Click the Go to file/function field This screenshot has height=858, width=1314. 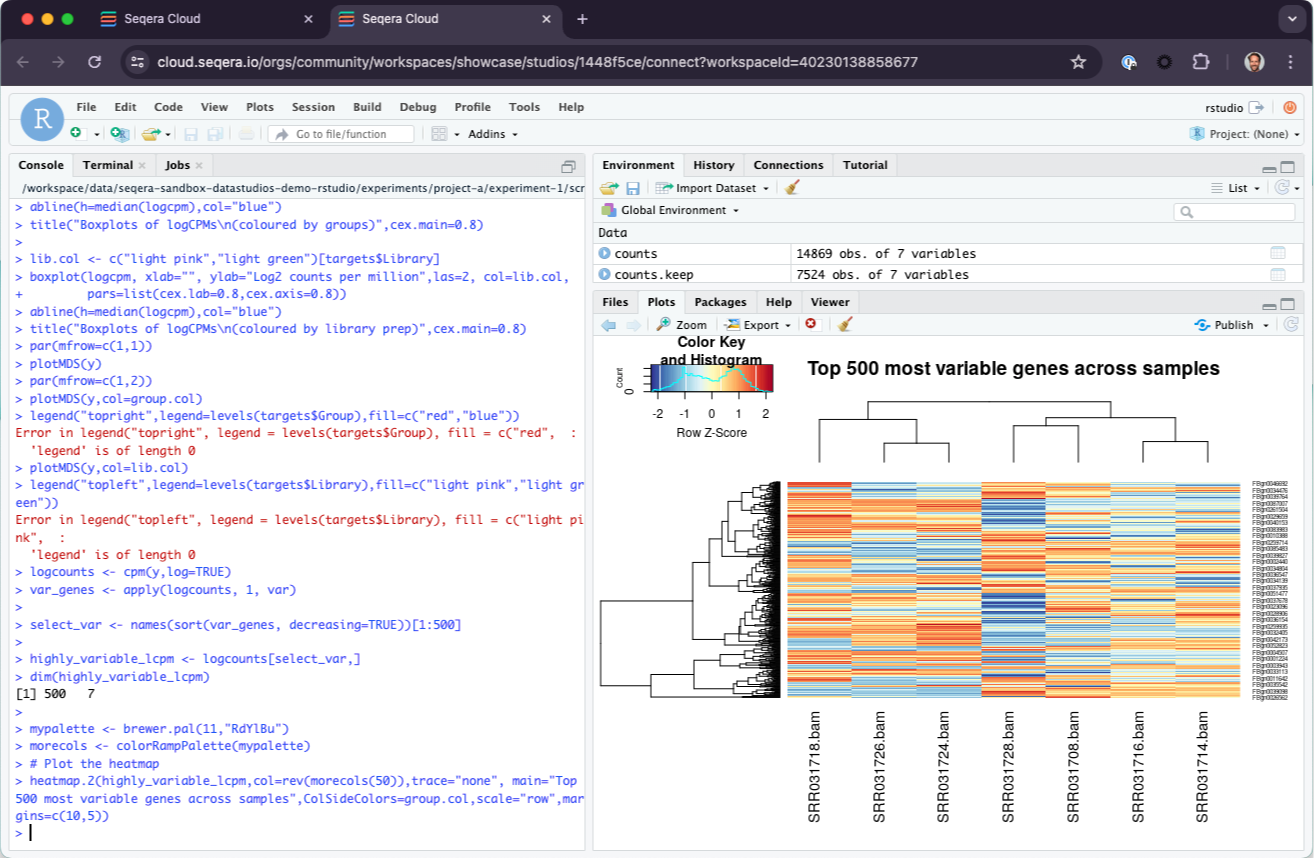[342, 134]
